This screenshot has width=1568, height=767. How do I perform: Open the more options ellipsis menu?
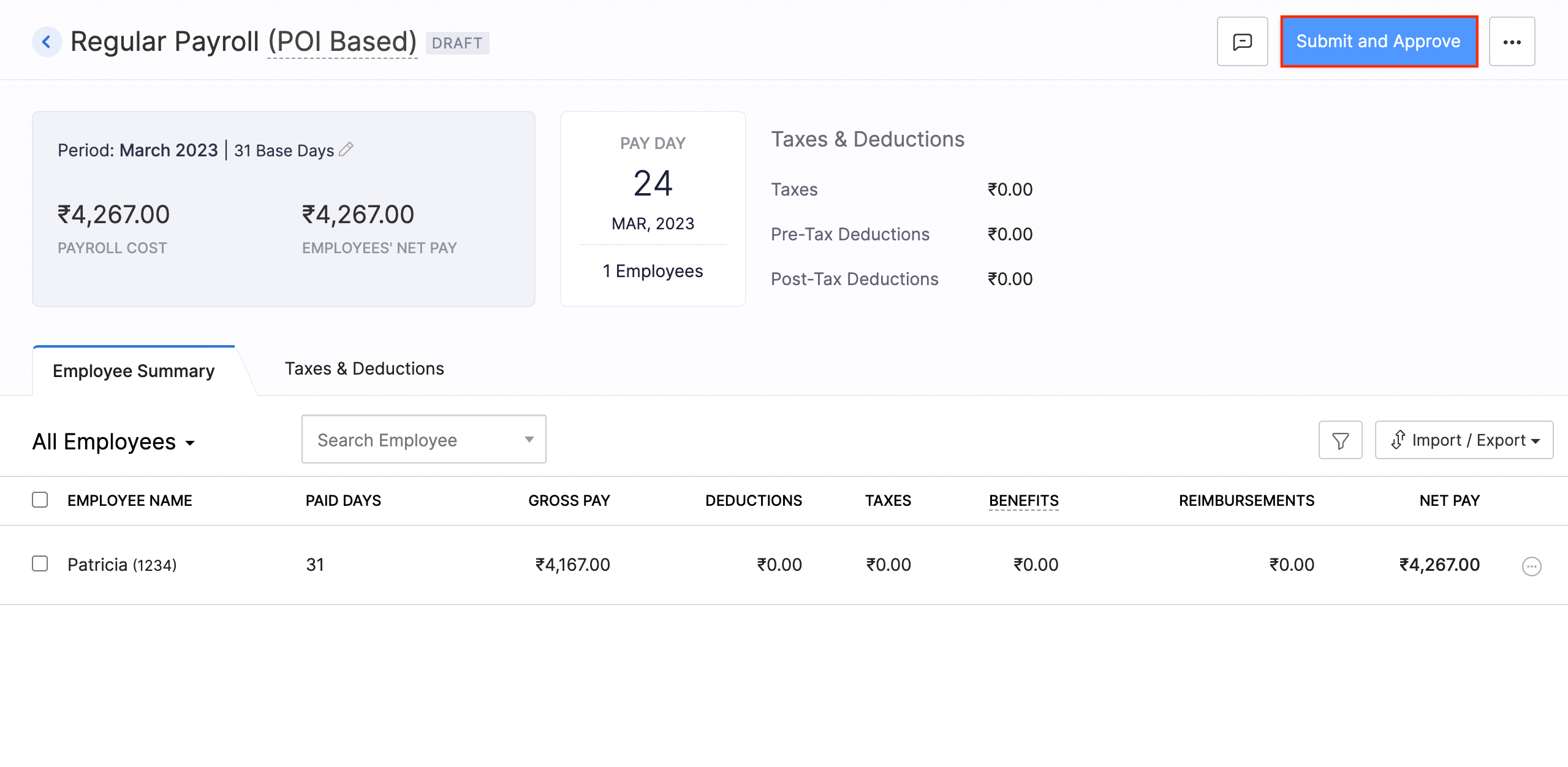pyautogui.click(x=1512, y=41)
